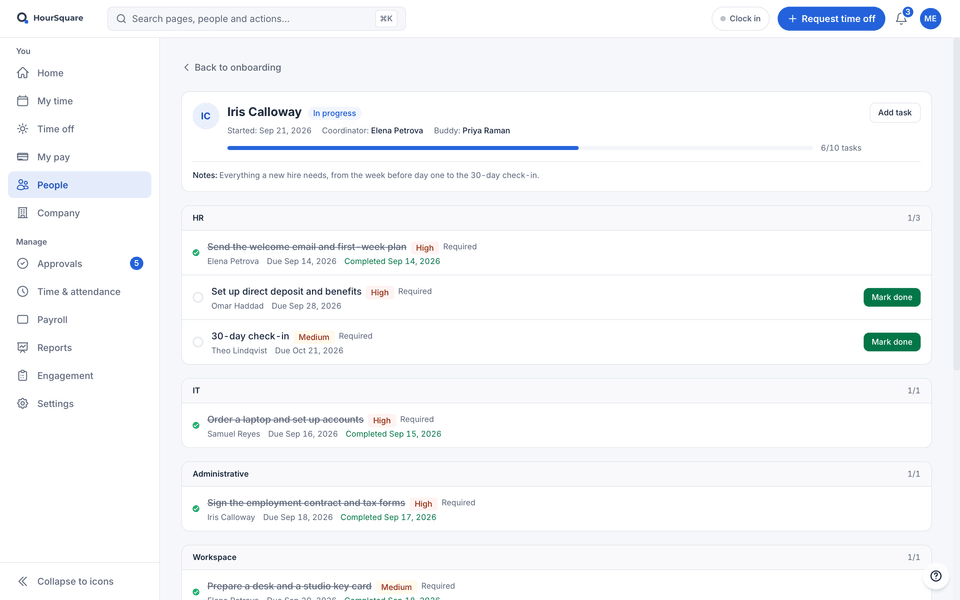Click the Add task button
This screenshot has height=600, width=960.
pyautogui.click(x=894, y=113)
